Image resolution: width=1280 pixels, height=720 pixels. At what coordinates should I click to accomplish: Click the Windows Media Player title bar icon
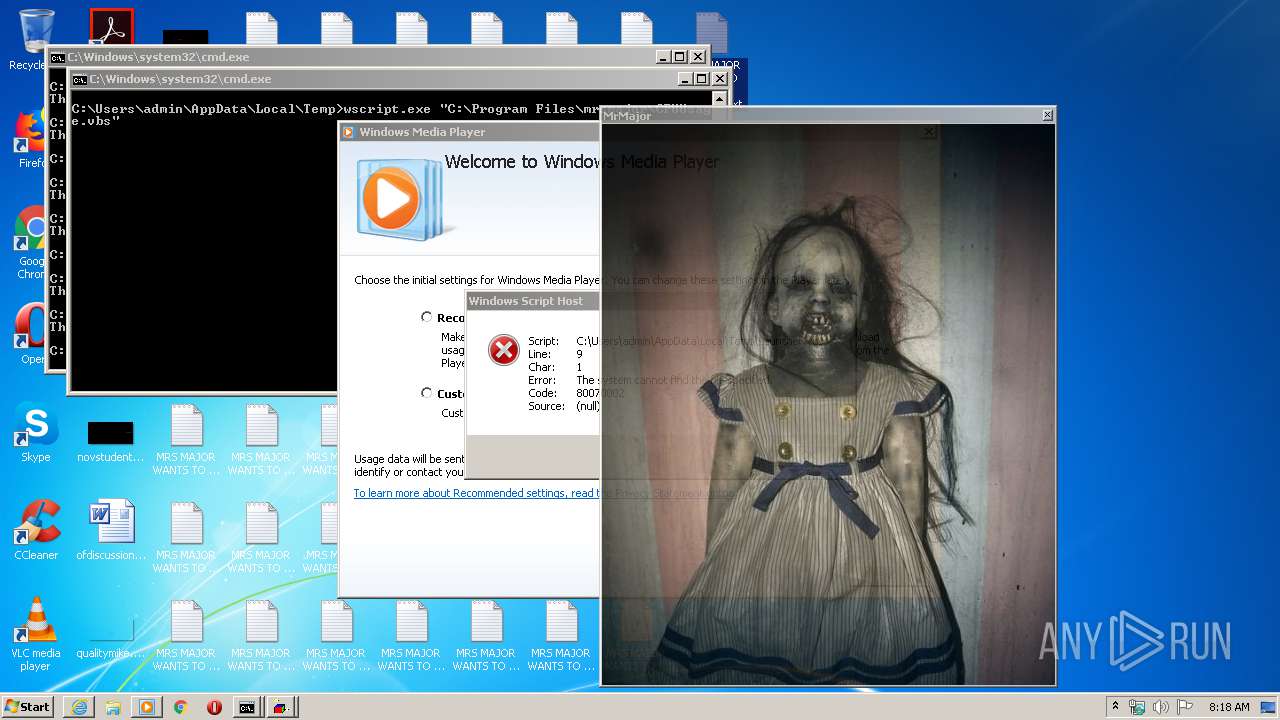[x=349, y=132]
